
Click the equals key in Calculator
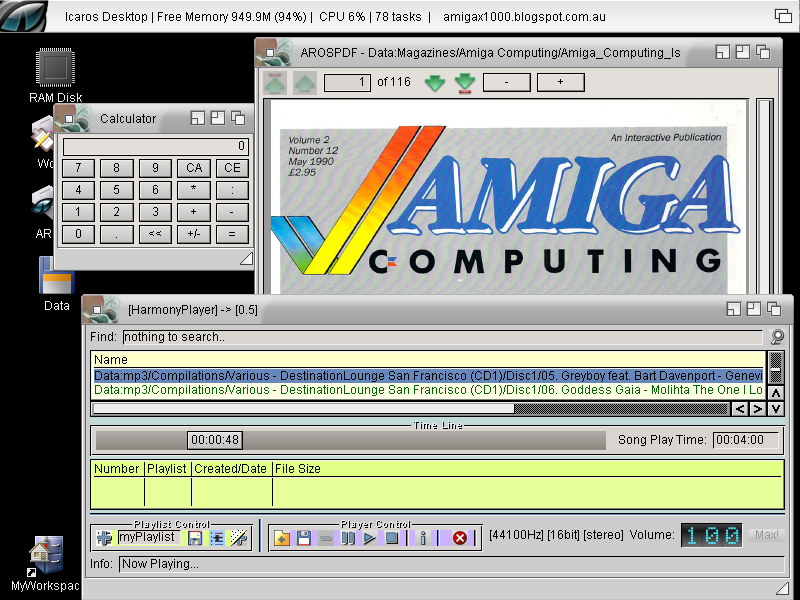pyautogui.click(x=232, y=234)
